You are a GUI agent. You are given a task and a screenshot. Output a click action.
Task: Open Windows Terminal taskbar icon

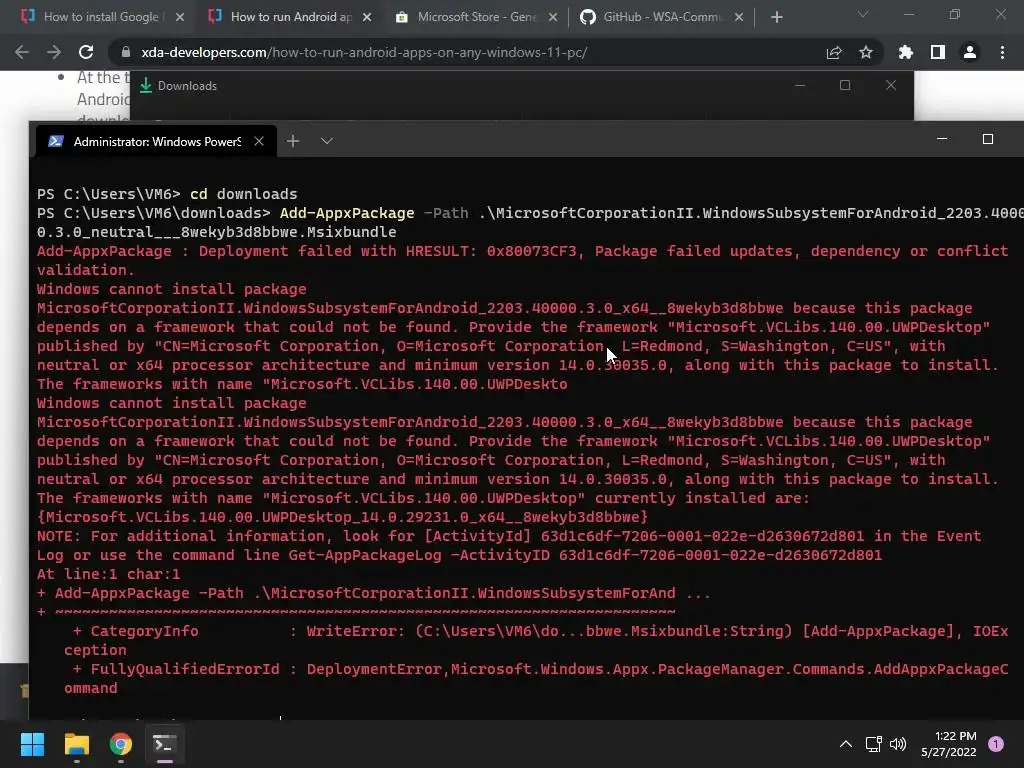(165, 744)
